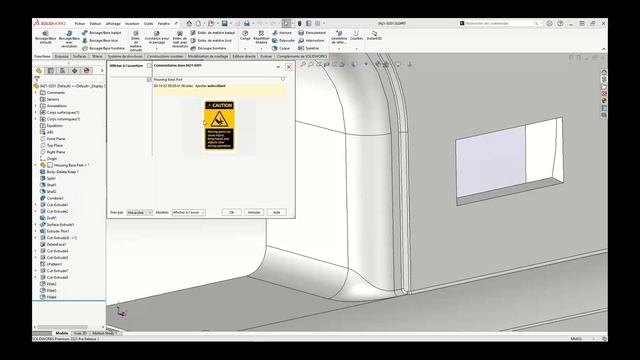
Task: Toggle the checkbox on Housing Base Part tree item
Action: (x=50, y=165)
